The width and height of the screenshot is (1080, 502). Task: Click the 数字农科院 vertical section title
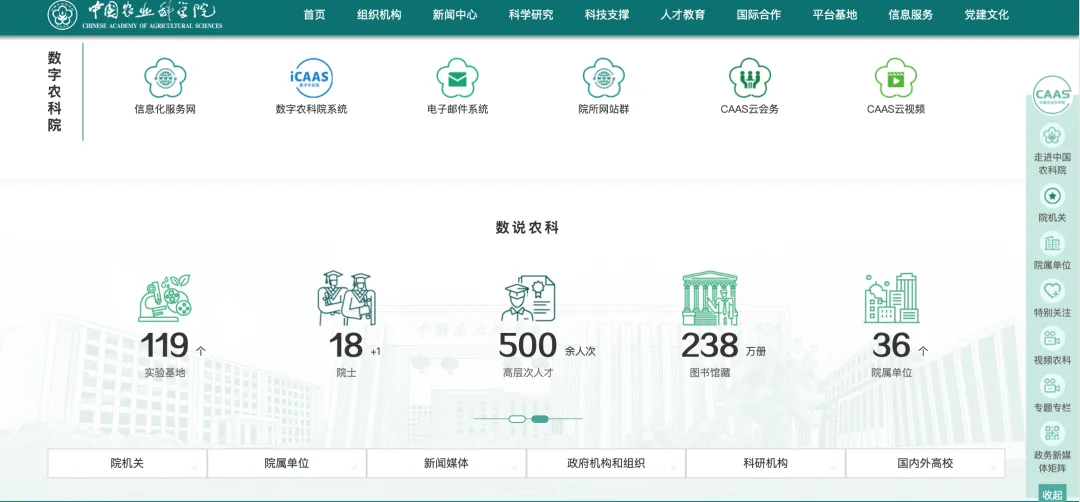(54, 91)
